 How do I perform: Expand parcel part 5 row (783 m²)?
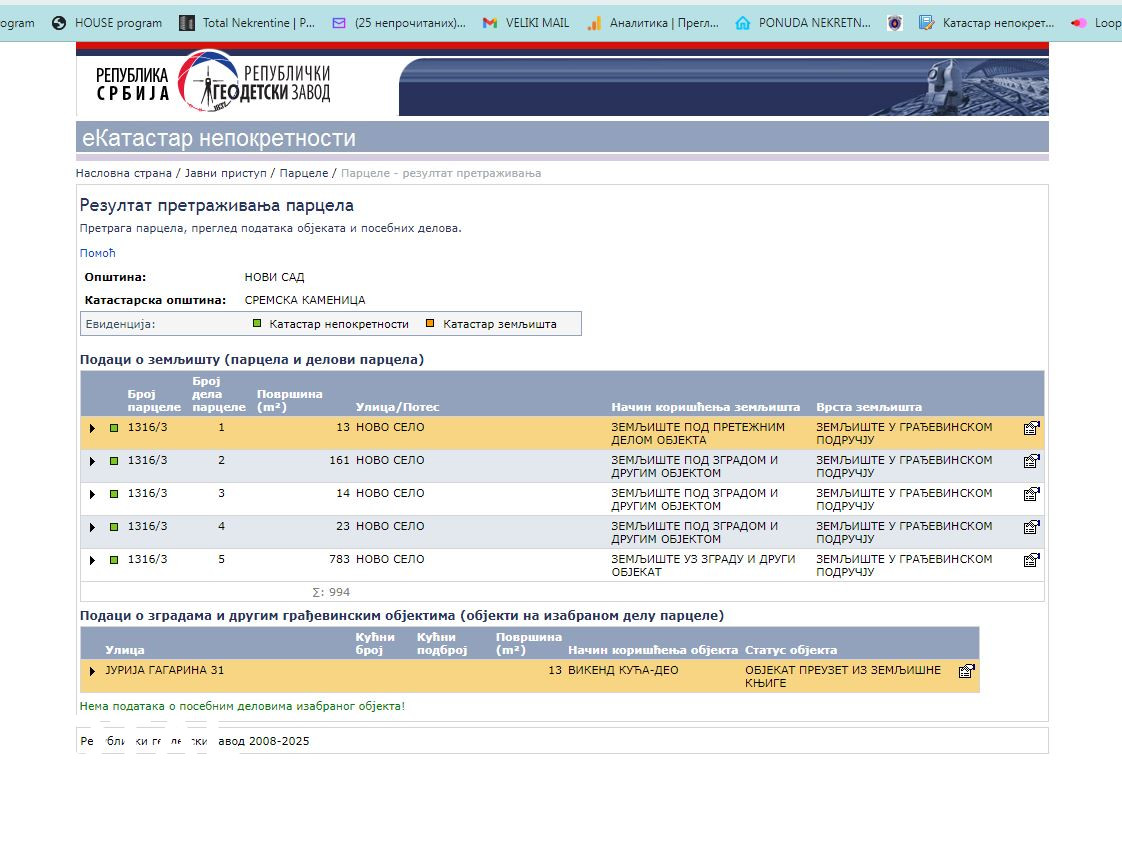tap(92, 559)
